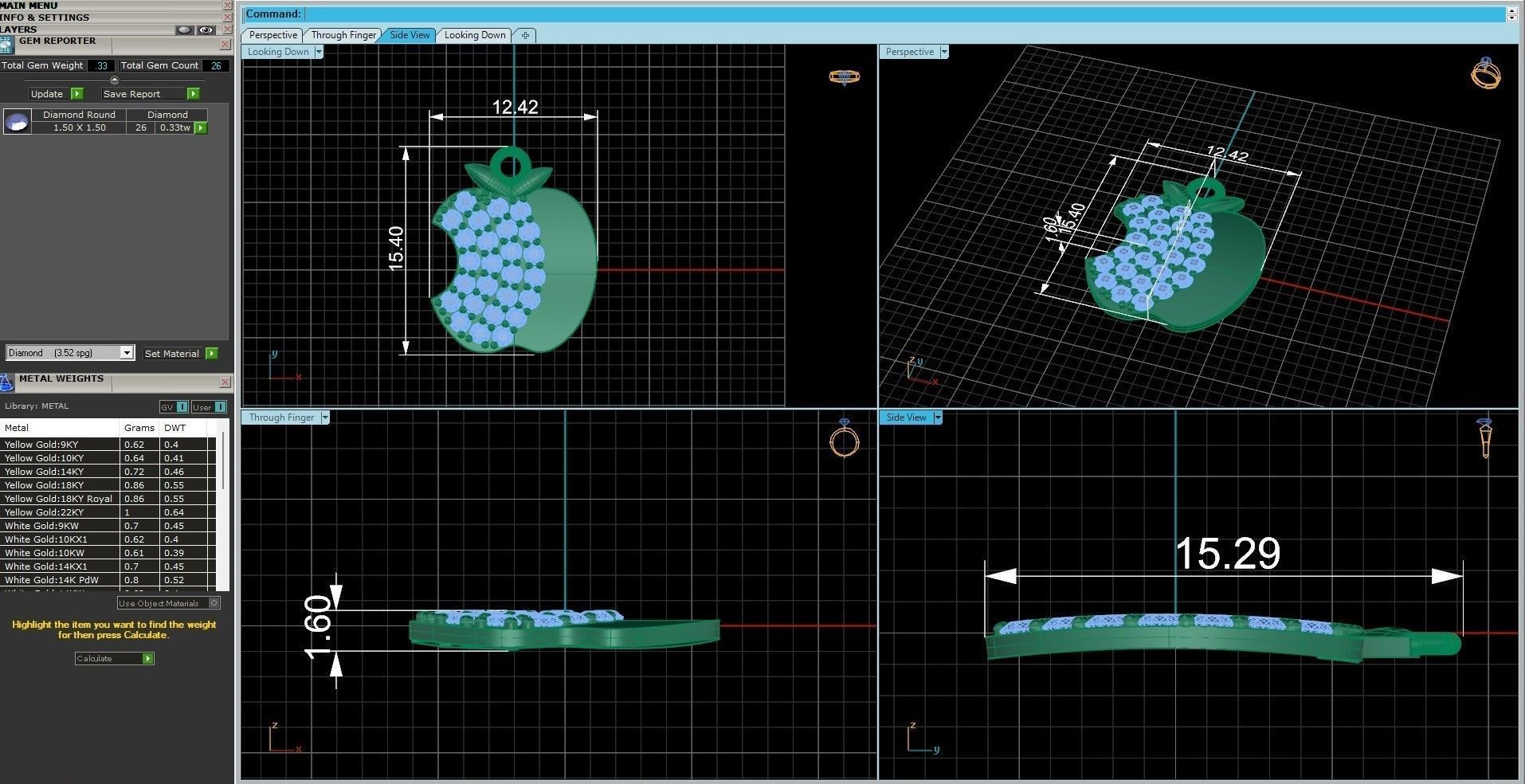Click the green arrow beside Update
Screen dimensions: 1525x784
[x=77, y=94]
